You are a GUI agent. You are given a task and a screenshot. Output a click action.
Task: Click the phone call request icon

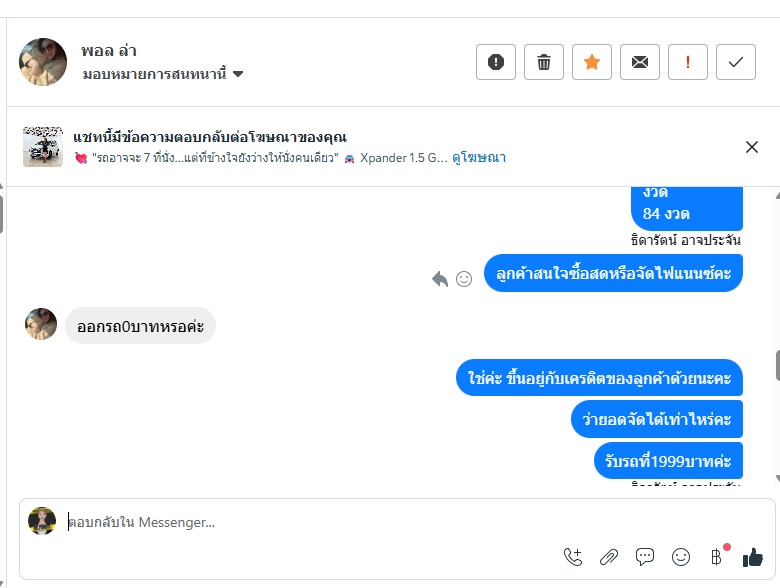point(573,557)
